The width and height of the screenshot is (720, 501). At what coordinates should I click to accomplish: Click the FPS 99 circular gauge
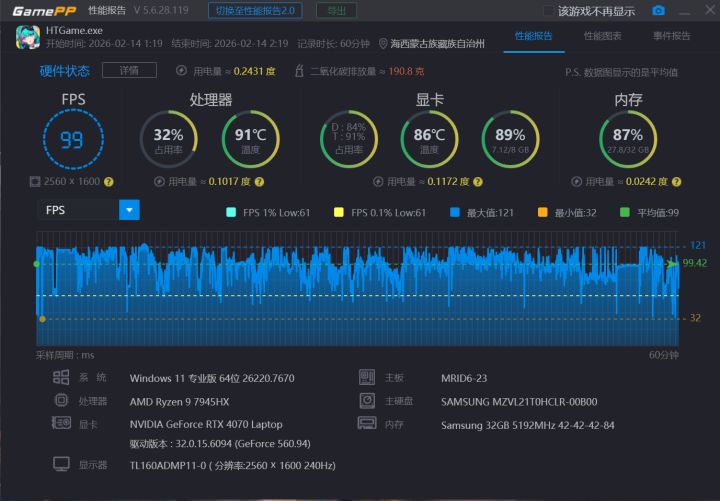coord(73,139)
